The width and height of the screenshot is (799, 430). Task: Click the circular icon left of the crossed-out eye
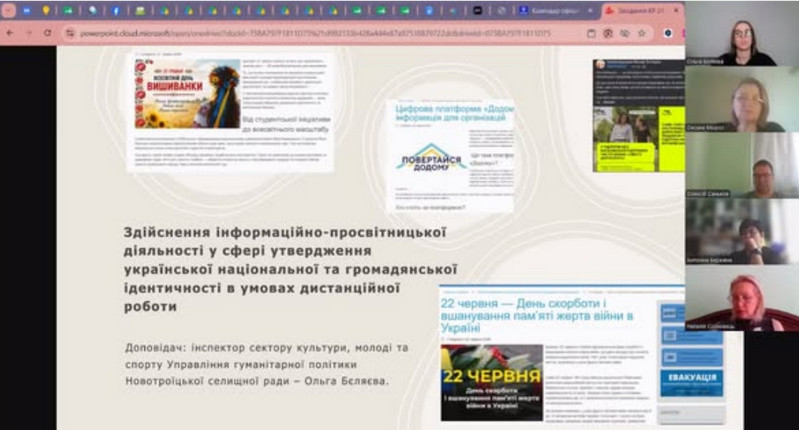click(x=608, y=33)
